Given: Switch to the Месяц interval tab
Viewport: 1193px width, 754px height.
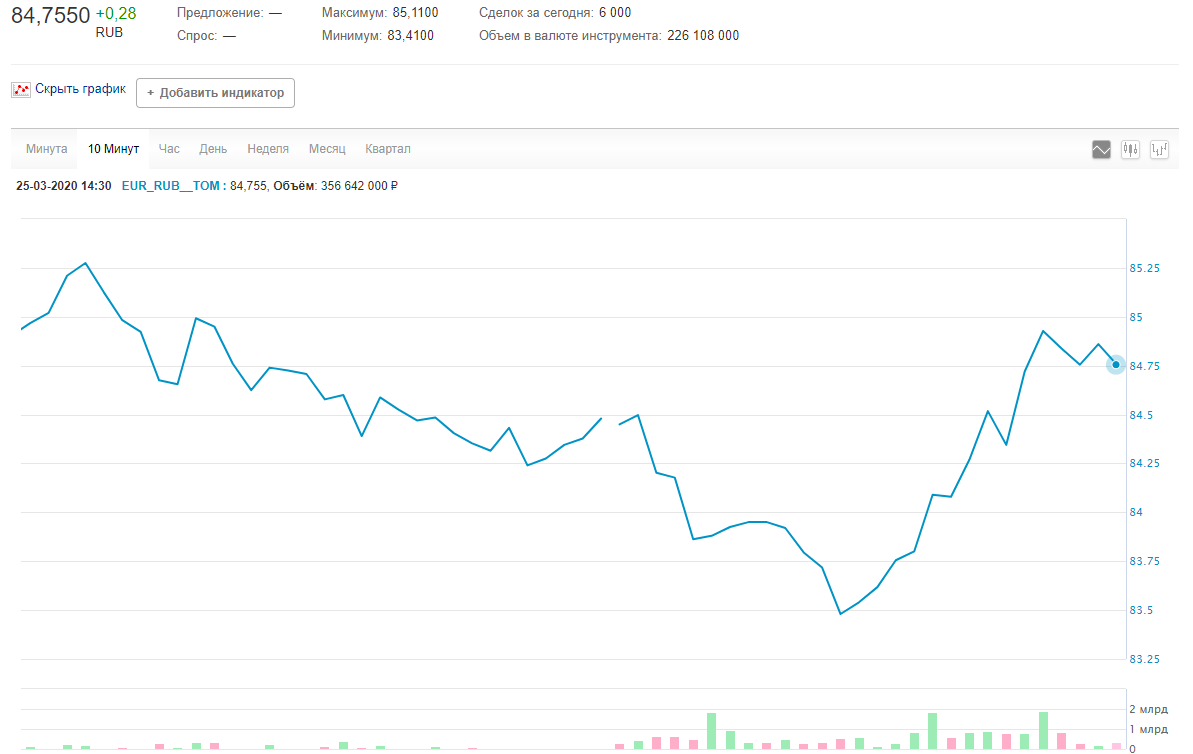Looking at the screenshot, I should (327, 149).
